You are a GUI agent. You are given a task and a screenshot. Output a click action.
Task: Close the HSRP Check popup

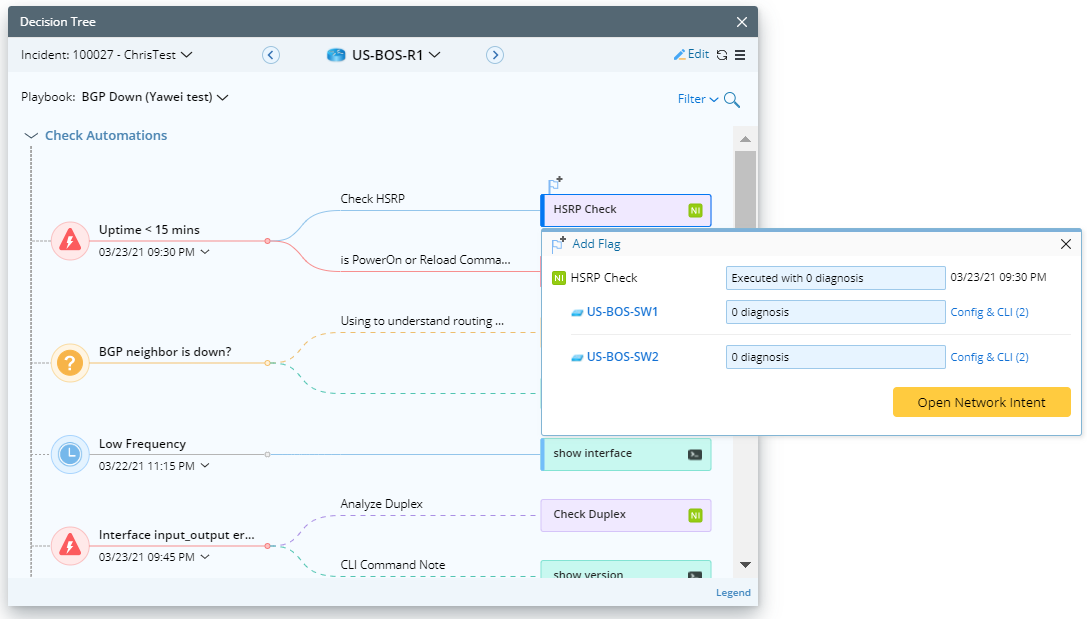coord(1066,244)
